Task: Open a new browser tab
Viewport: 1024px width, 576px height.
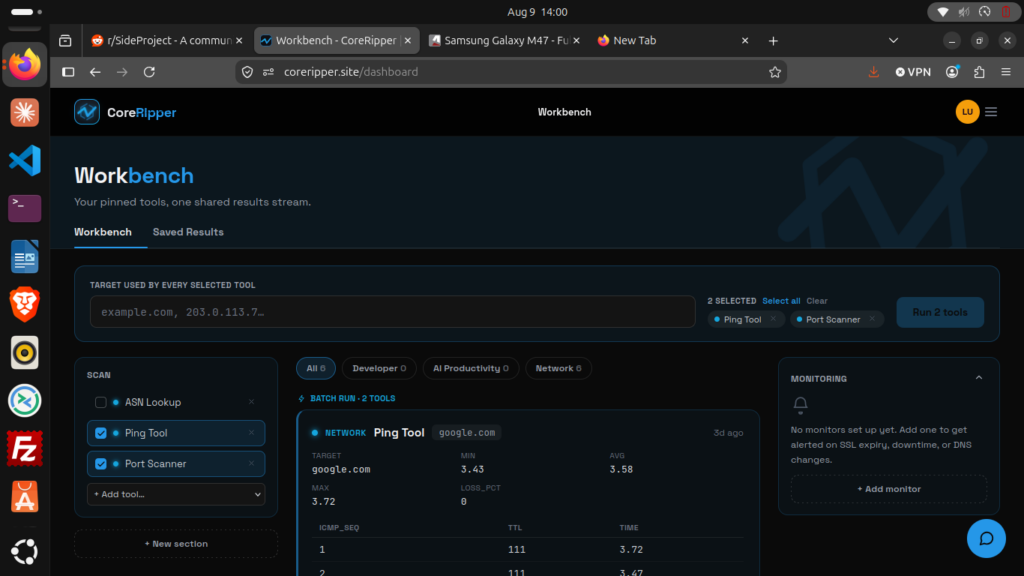Action: [x=773, y=40]
